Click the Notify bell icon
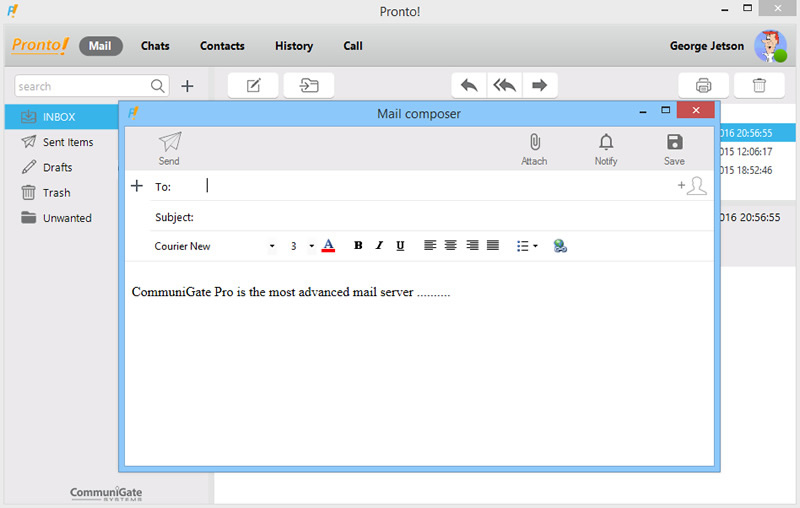Image resolution: width=800 pixels, height=508 pixels. click(x=606, y=142)
